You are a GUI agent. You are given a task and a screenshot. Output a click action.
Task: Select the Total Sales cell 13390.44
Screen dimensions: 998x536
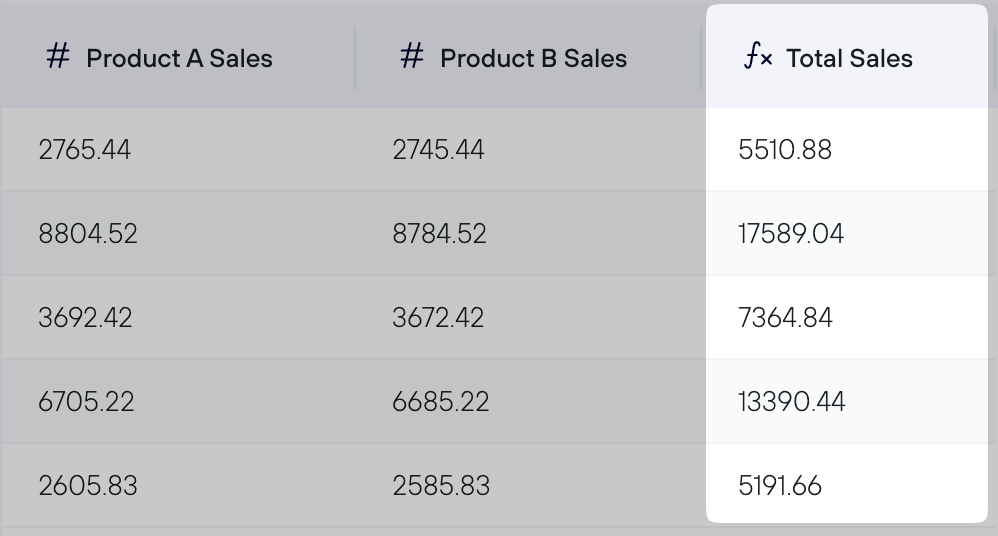pos(847,402)
